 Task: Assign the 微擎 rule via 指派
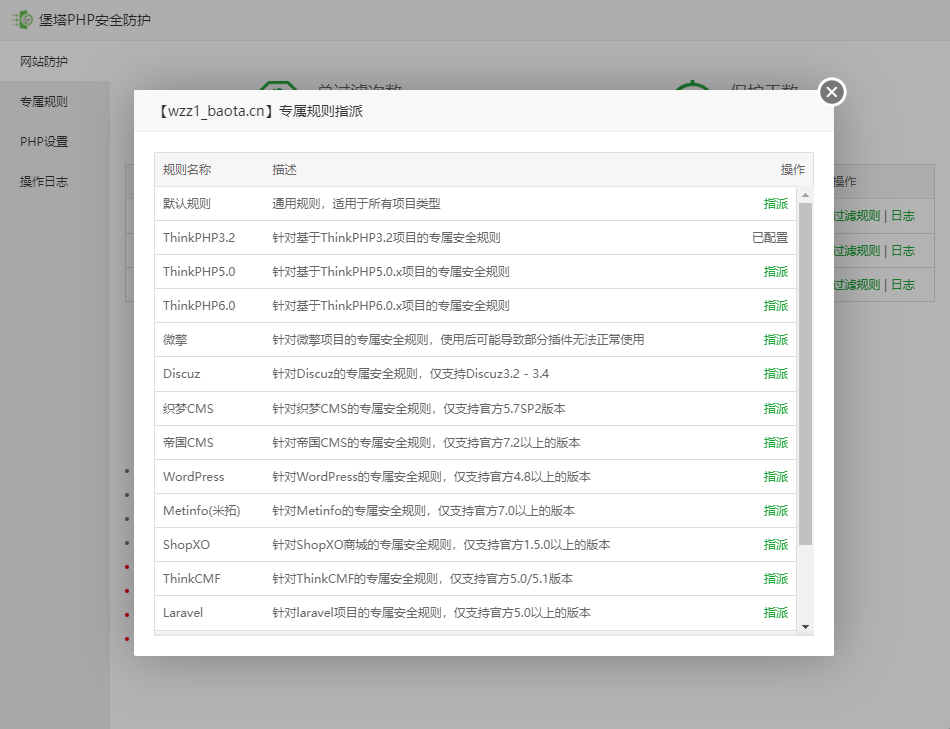pos(776,339)
